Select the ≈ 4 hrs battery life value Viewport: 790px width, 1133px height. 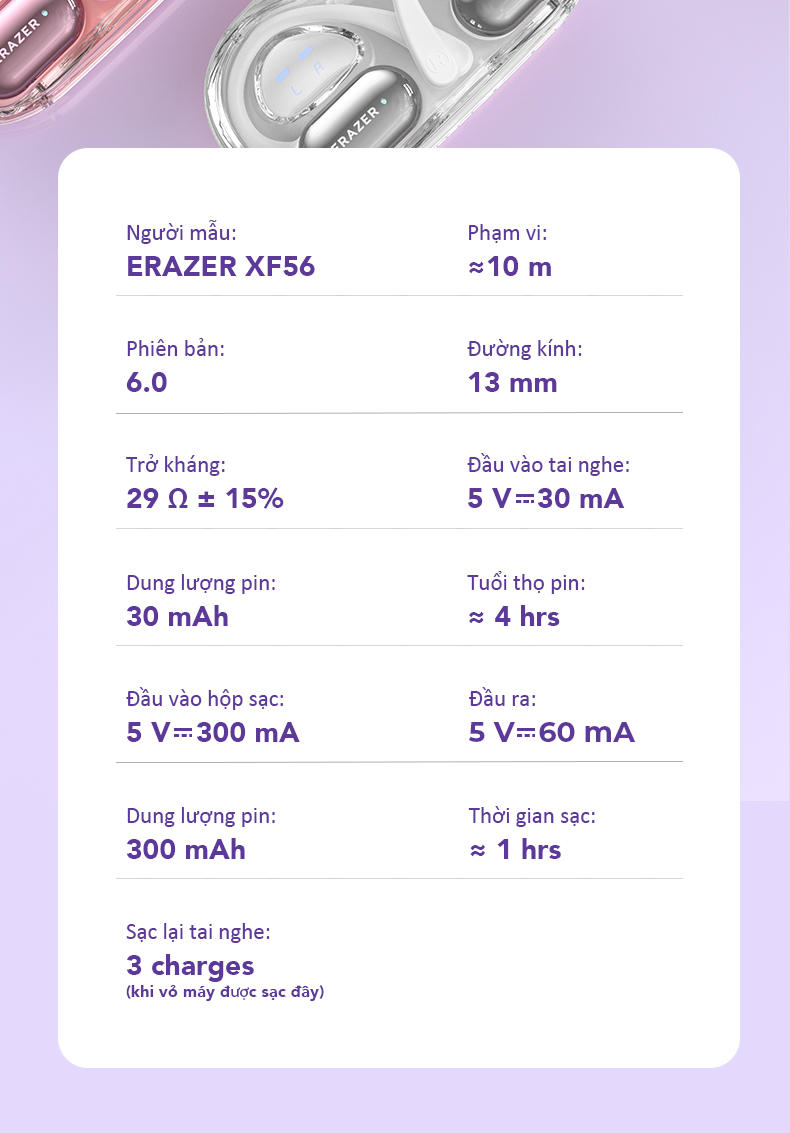click(514, 616)
